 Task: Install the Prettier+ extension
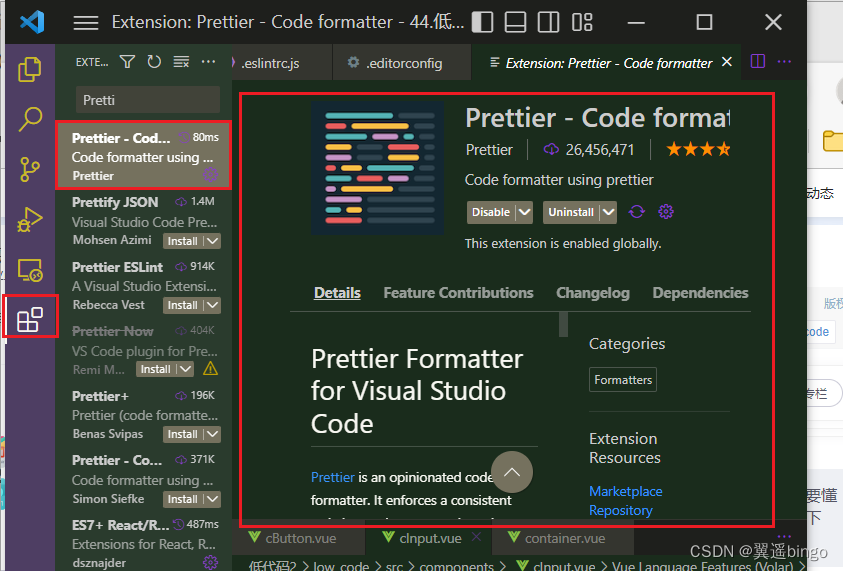click(x=183, y=434)
